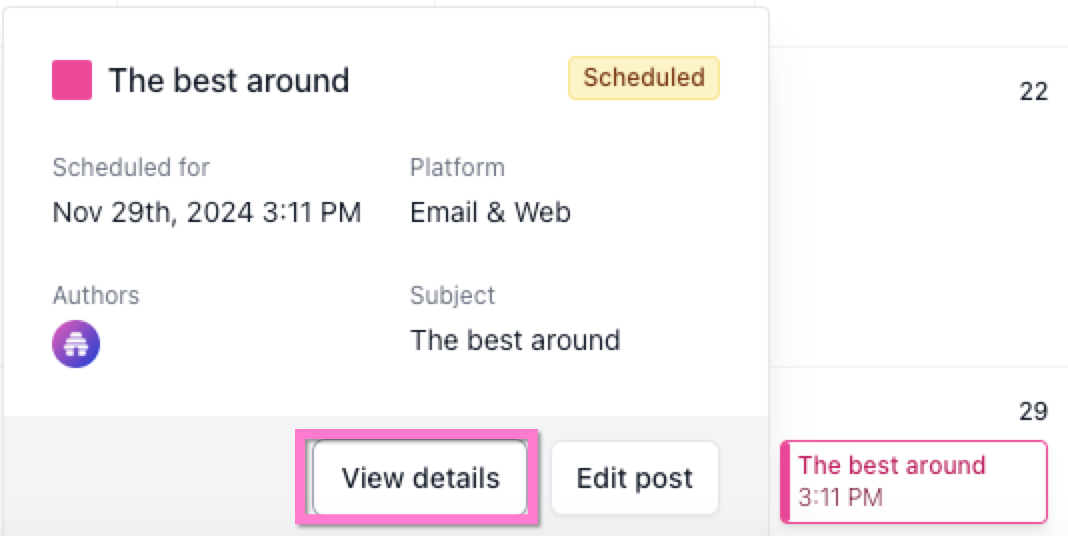
Task: Click the gray footer area left of View details
Action: (x=150, y=478)
